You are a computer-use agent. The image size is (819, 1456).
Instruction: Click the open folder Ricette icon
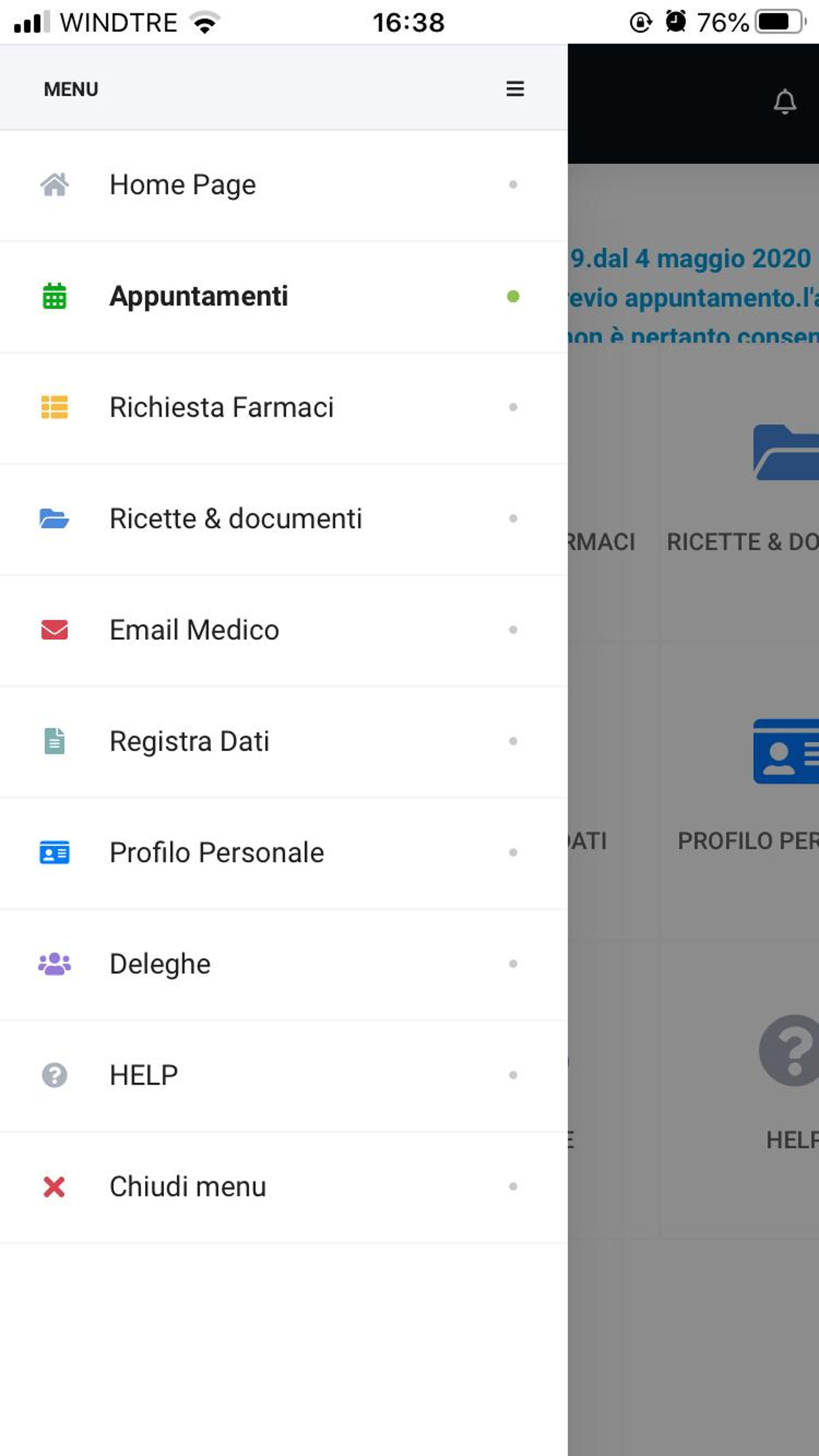(x=54, y=519)
